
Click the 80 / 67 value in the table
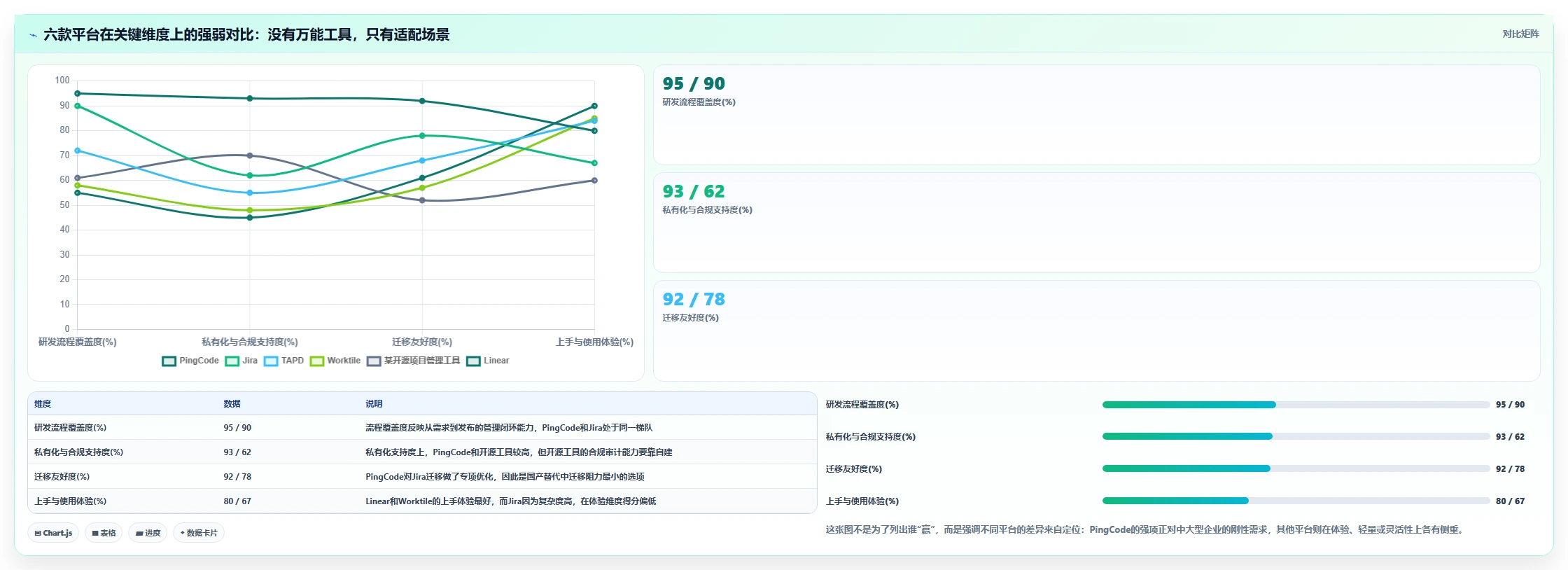237,501
